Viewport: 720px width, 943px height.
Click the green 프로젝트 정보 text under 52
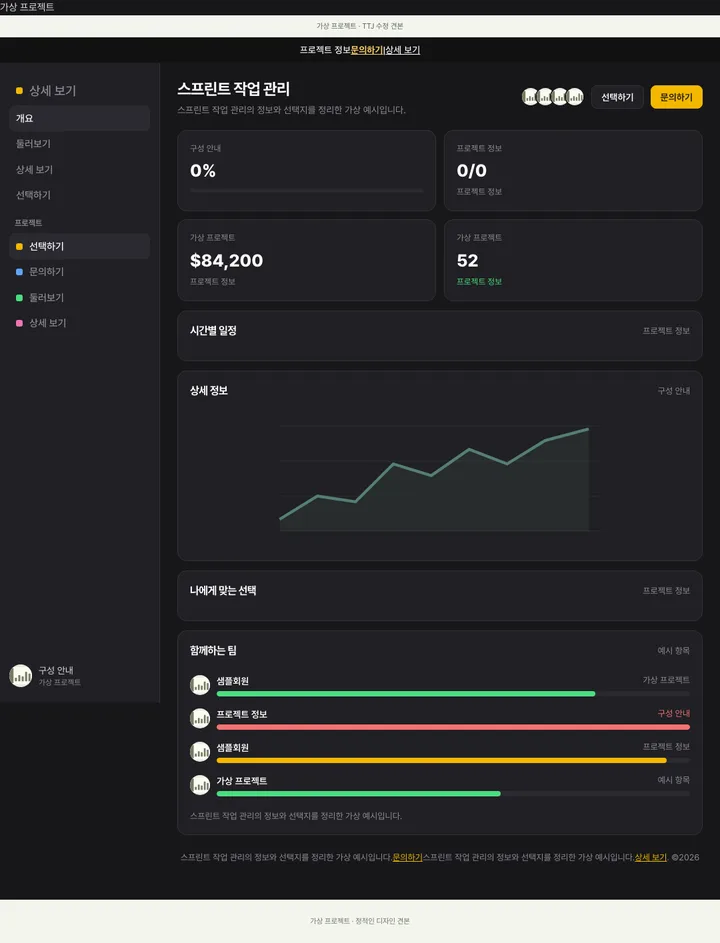pyautogui.click(x=479, y=281)
